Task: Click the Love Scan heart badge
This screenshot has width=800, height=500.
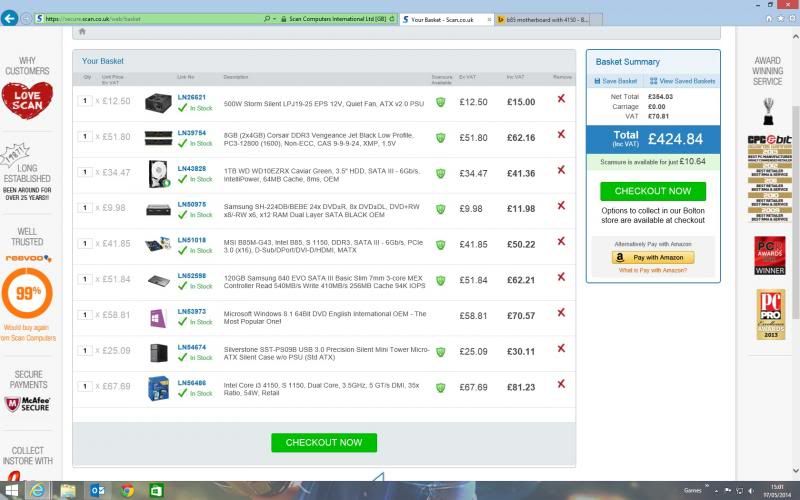Action: 27,100
